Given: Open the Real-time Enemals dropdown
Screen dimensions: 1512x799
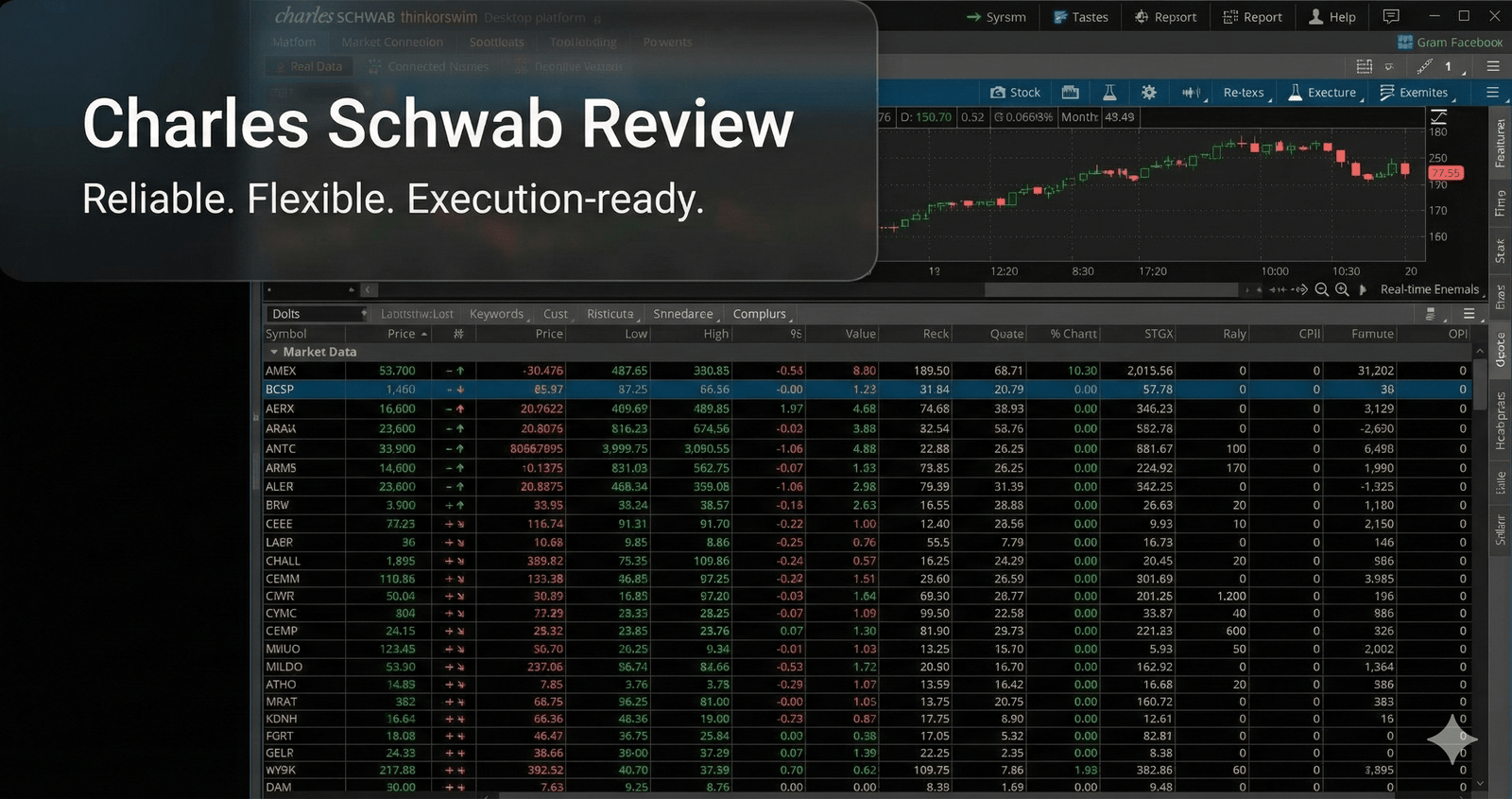Looking at the screenshot, I should pyautogui.click(x=1432, y=289).
